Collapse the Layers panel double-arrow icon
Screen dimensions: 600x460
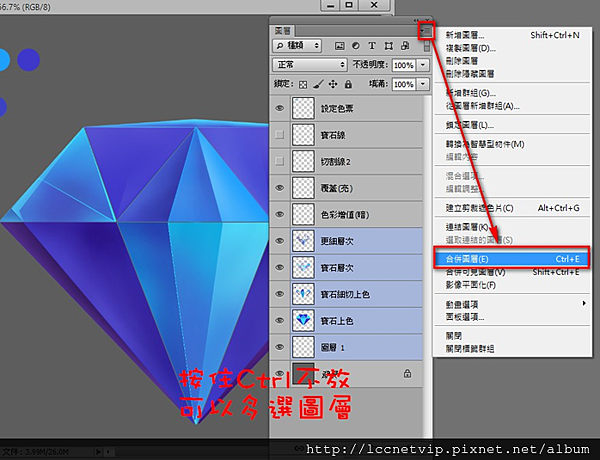[416, 20]
